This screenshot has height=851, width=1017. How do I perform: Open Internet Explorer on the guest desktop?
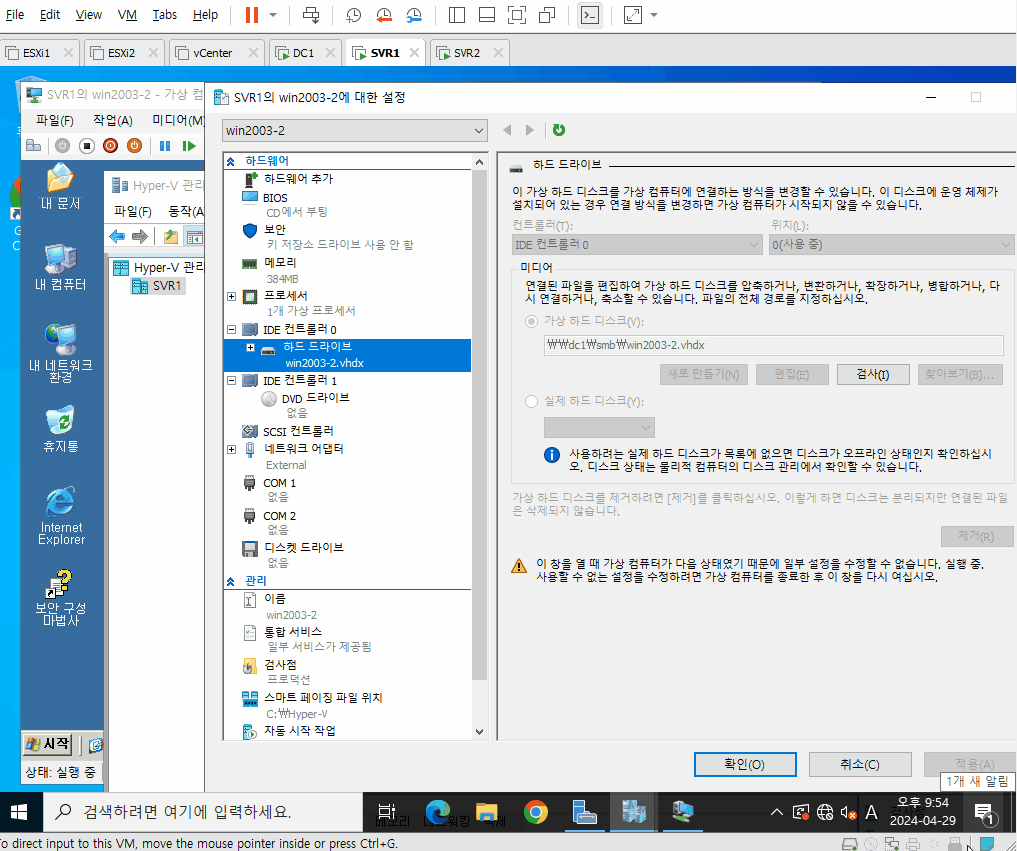(61, 516)
